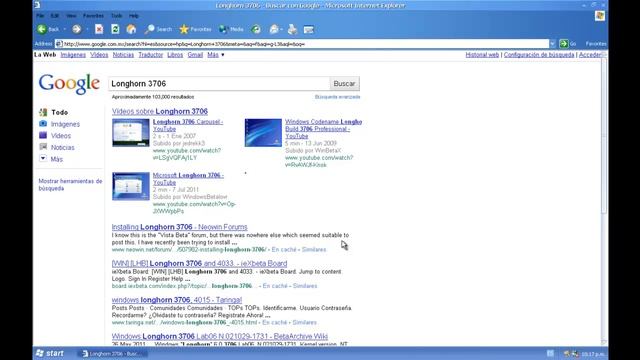Open the Help menu

(x=134, y=16)
